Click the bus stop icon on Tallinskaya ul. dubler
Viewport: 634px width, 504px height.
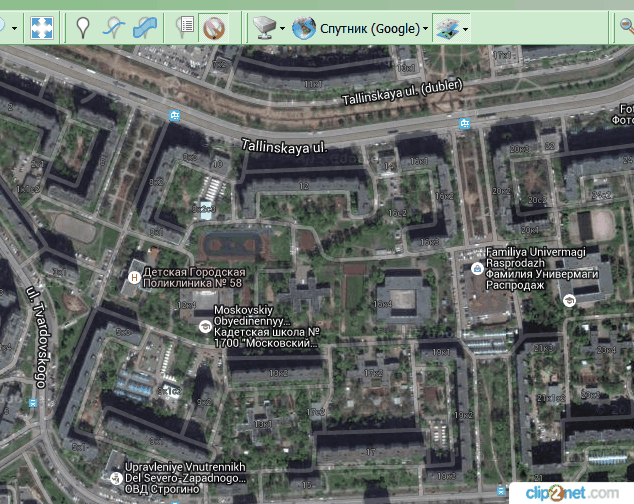click(464, 123)
